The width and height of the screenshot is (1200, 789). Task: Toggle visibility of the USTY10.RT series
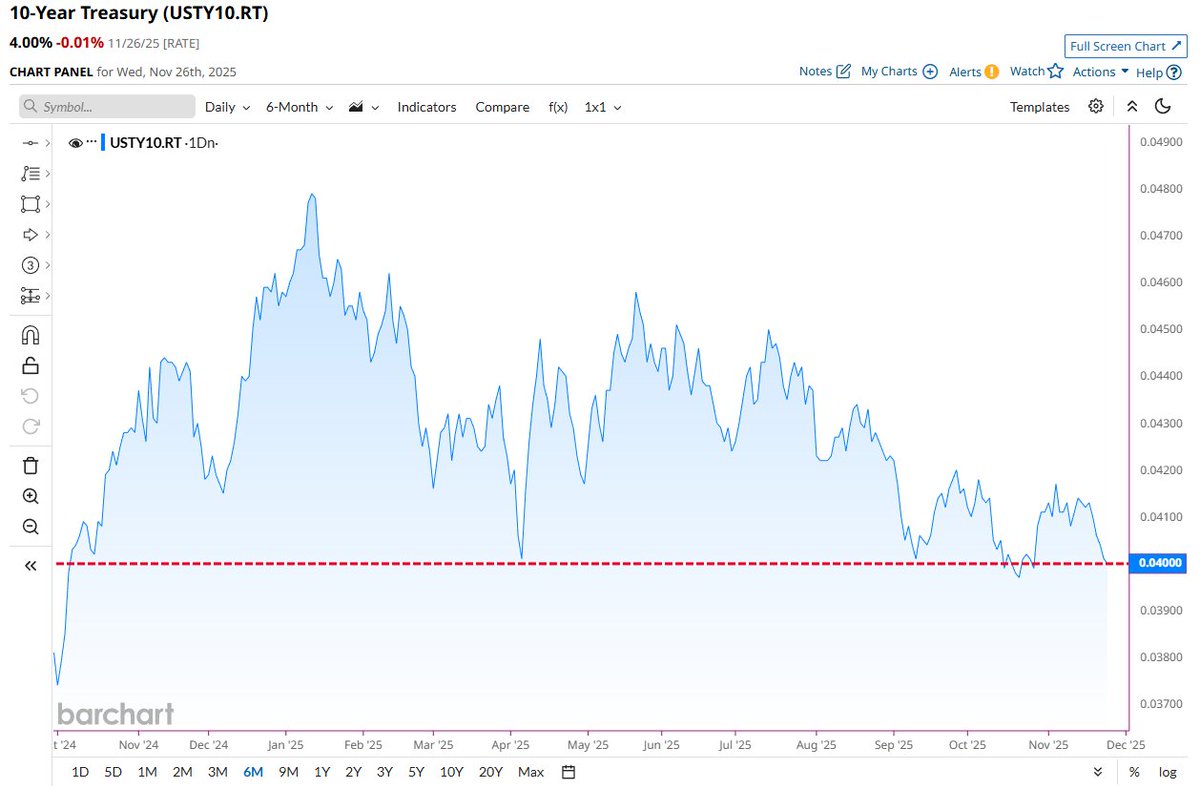coord(76,142)
